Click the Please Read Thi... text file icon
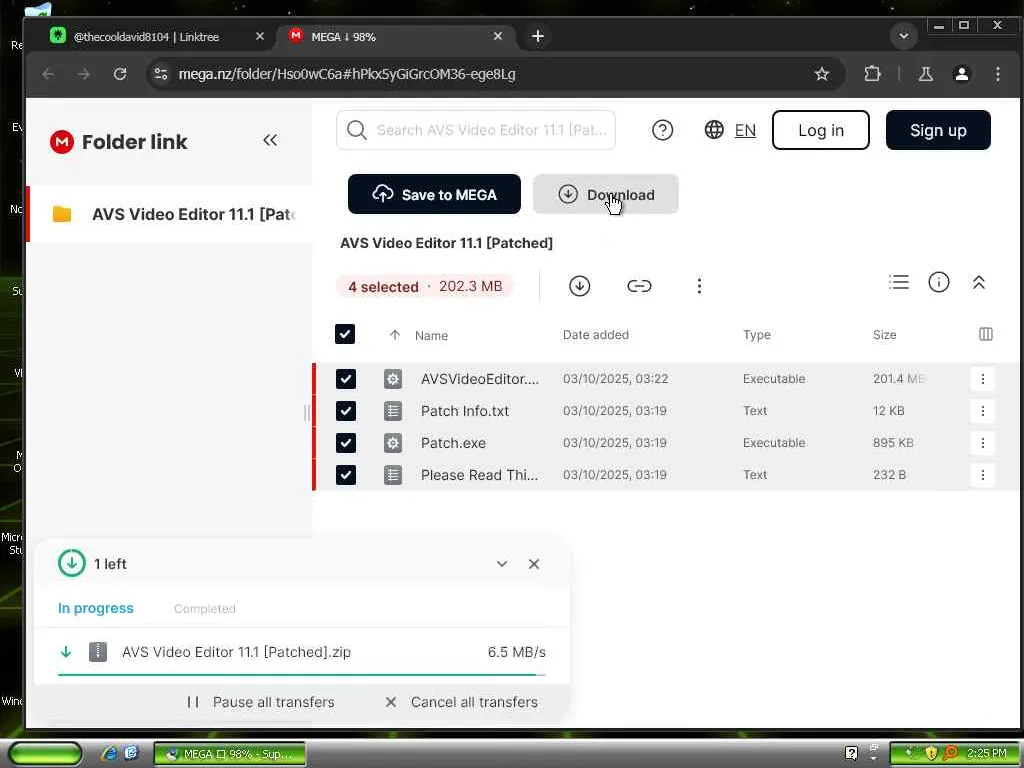The width and height of the screenshot is (1024, 768). coord(392,475)
